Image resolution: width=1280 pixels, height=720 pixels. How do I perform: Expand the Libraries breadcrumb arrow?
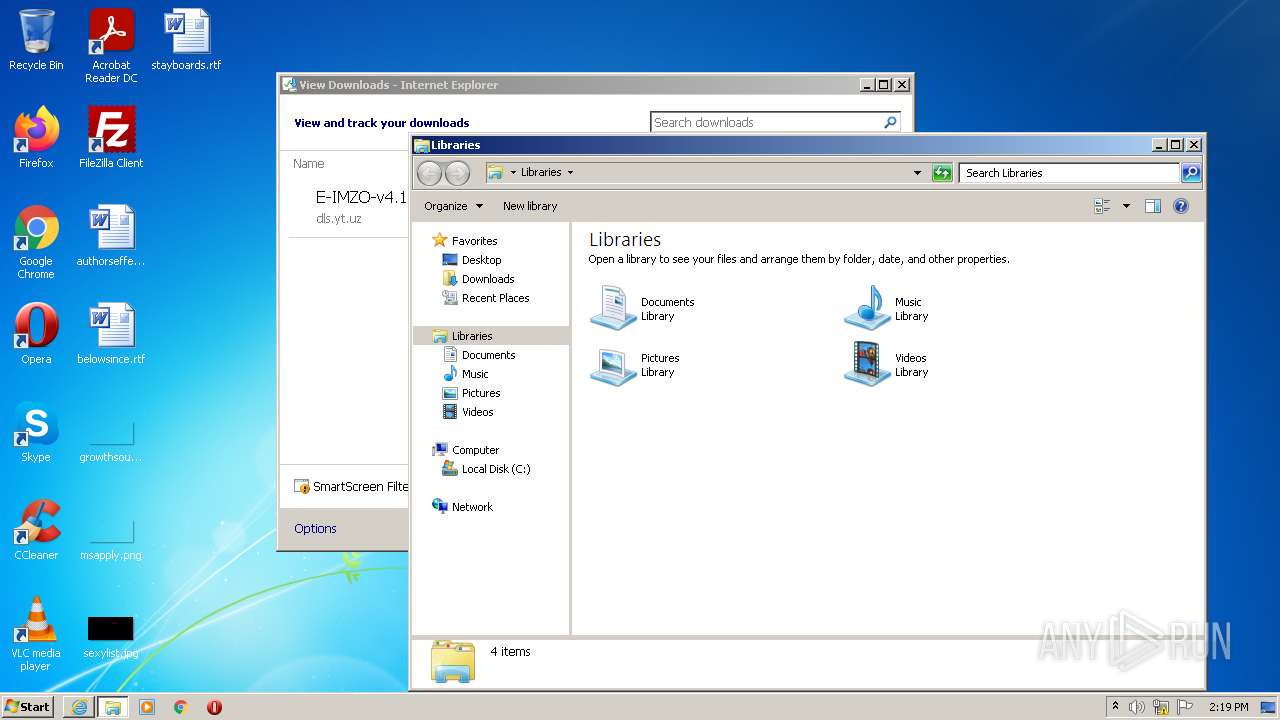click(x=570, y=172)
